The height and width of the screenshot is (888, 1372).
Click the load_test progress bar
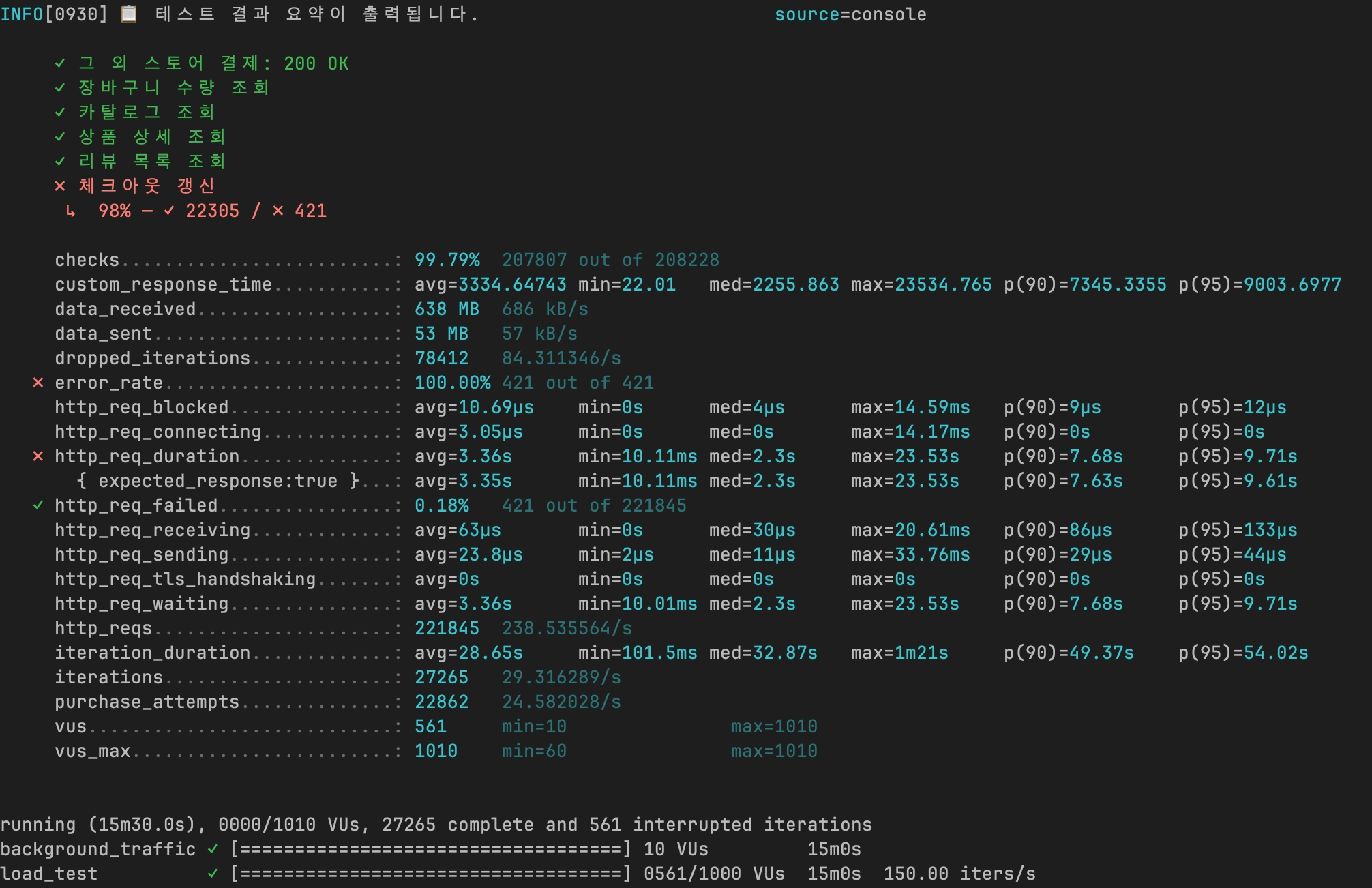click(431, 874)
